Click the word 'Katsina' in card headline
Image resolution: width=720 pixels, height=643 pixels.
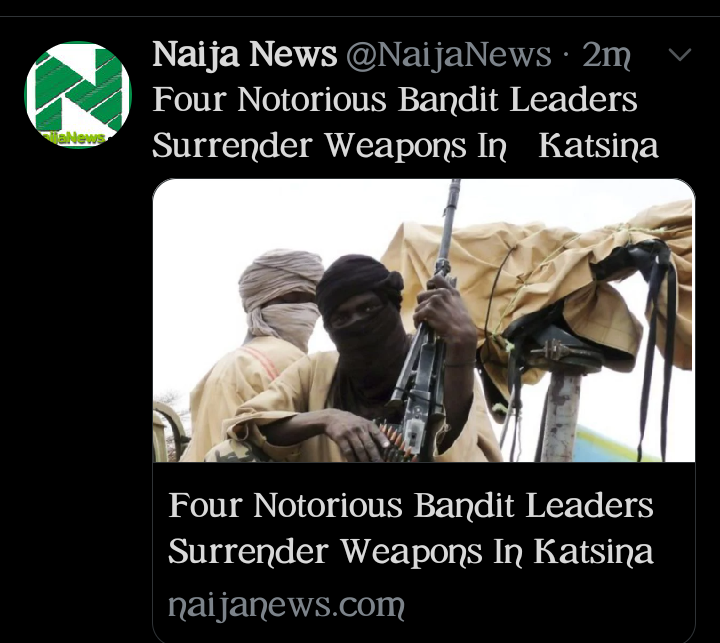[593, 551]
